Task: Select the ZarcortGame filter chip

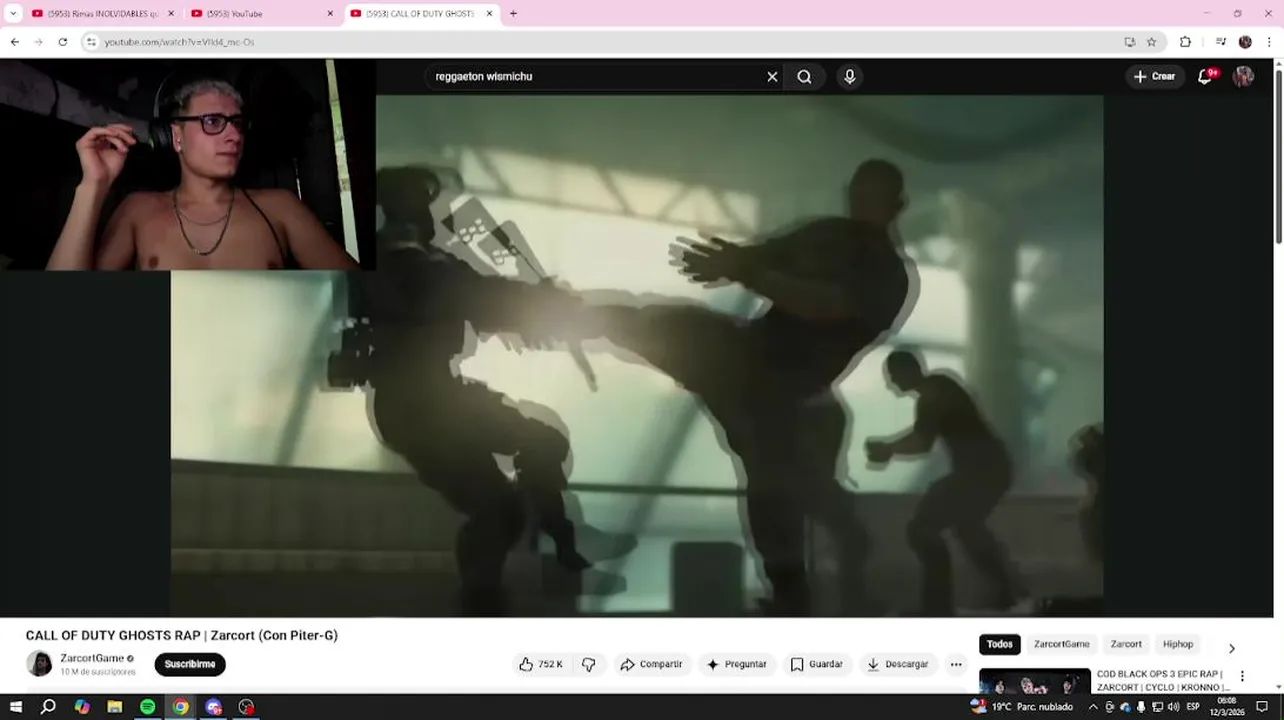Action: coord(1062,645)
